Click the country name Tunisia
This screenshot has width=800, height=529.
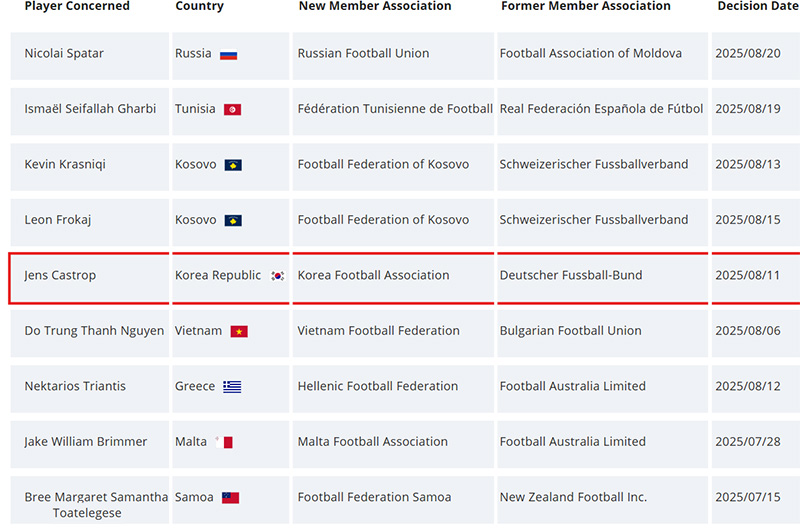(x=195, y=109)
